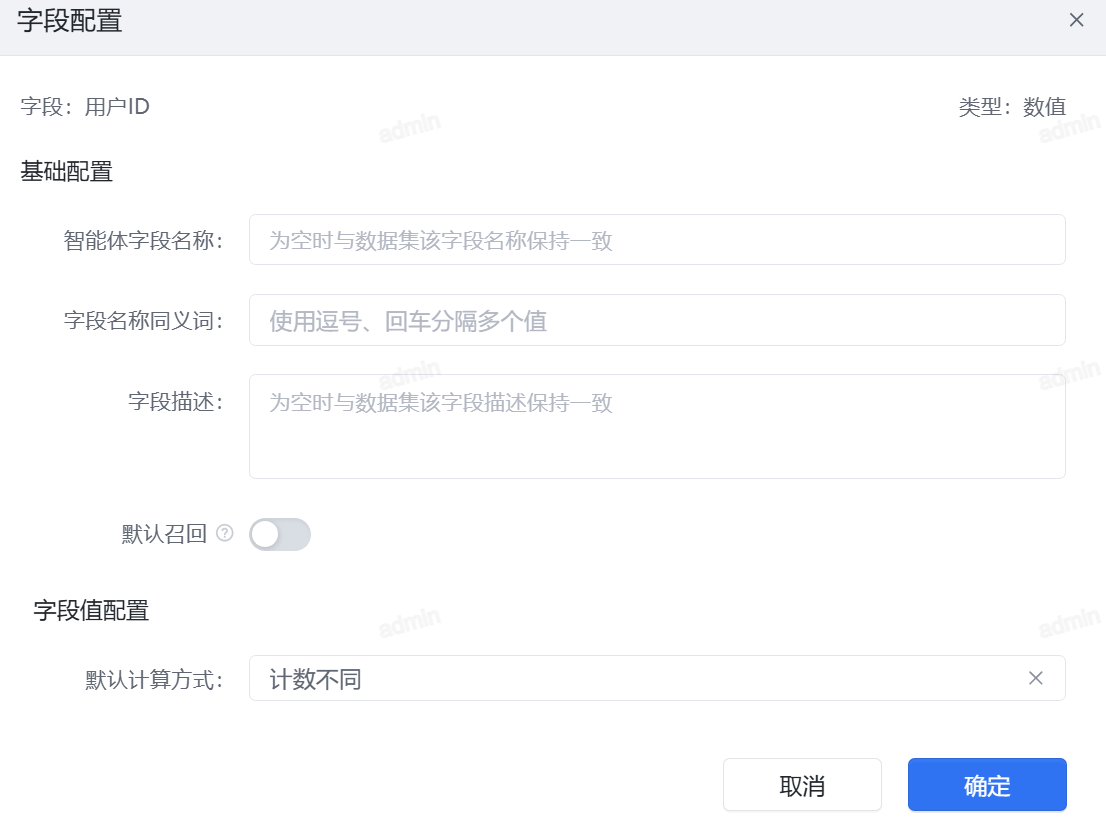Confirm with the 确定 button
The height and width of the screenshot is (827, 1106).
click(x=987, y=785)
